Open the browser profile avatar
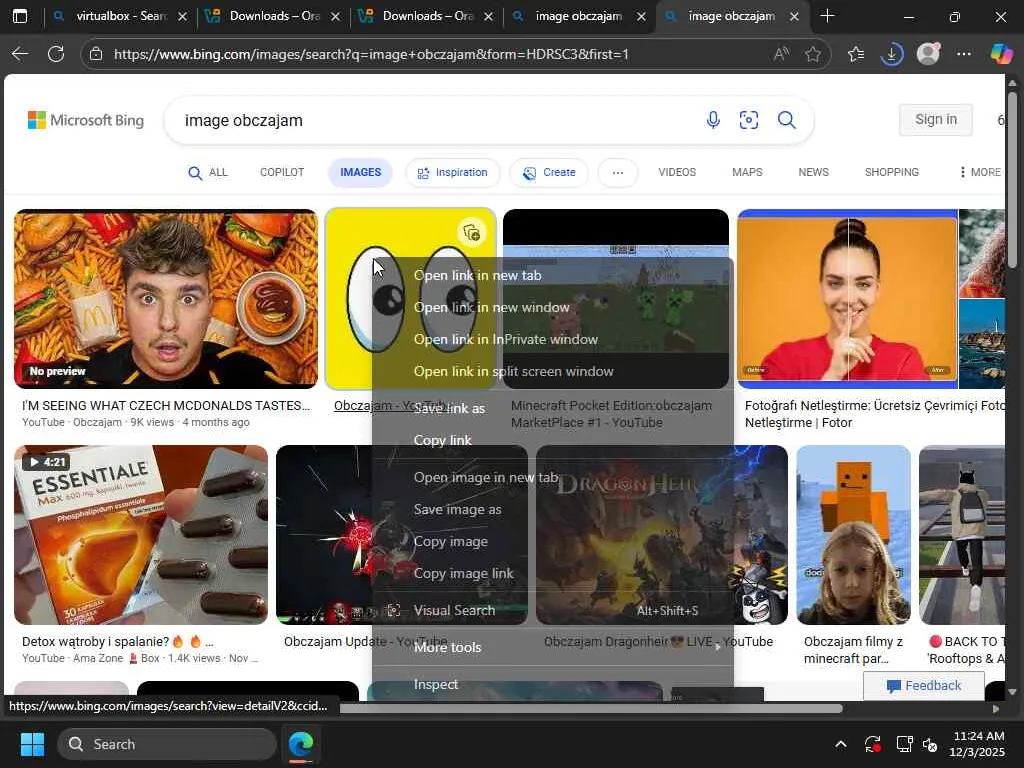 tap(928, 54)
